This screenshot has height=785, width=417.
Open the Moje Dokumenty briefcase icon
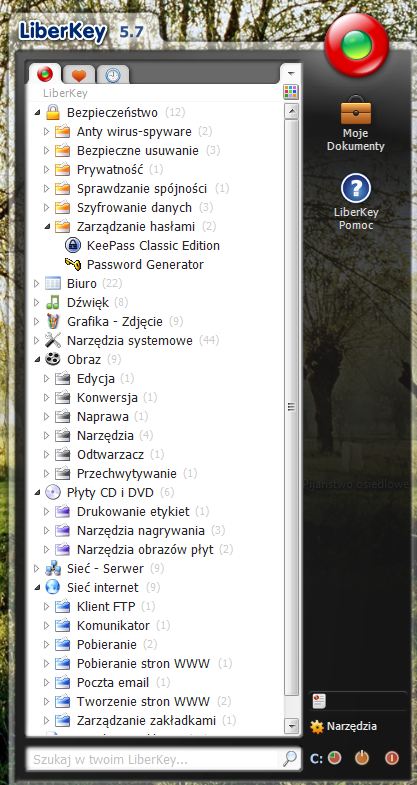pos(355,111)
